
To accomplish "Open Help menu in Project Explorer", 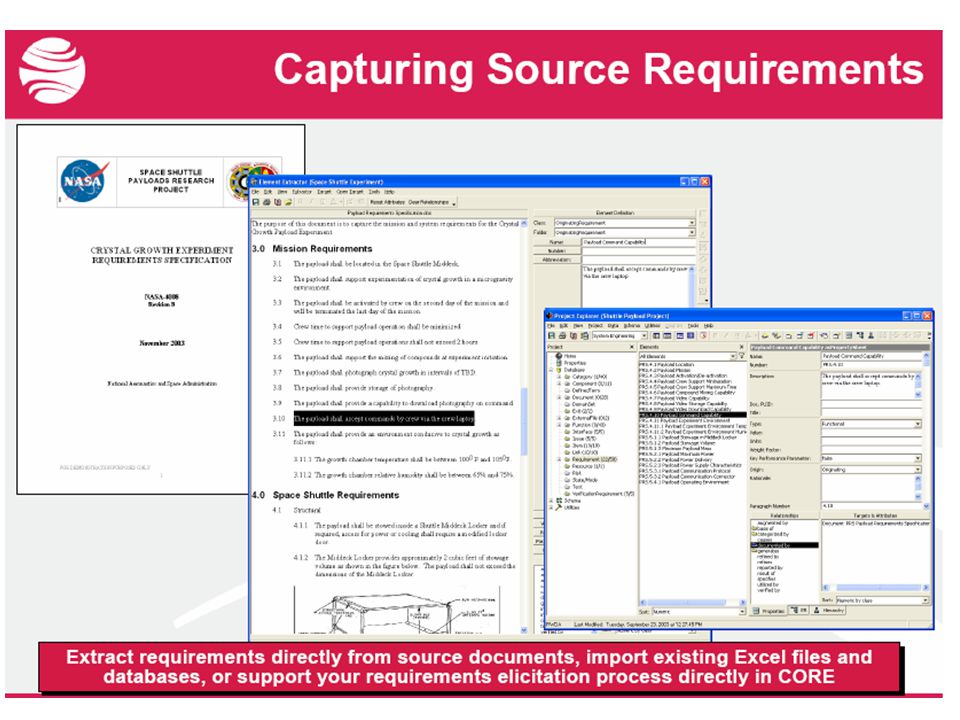I will pos(708,326).
